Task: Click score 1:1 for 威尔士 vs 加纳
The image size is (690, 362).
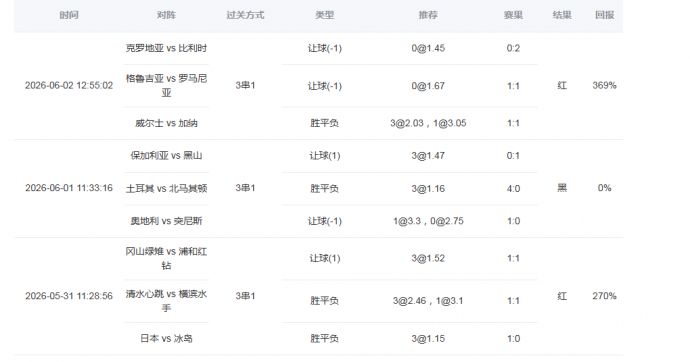Action: 513,123
